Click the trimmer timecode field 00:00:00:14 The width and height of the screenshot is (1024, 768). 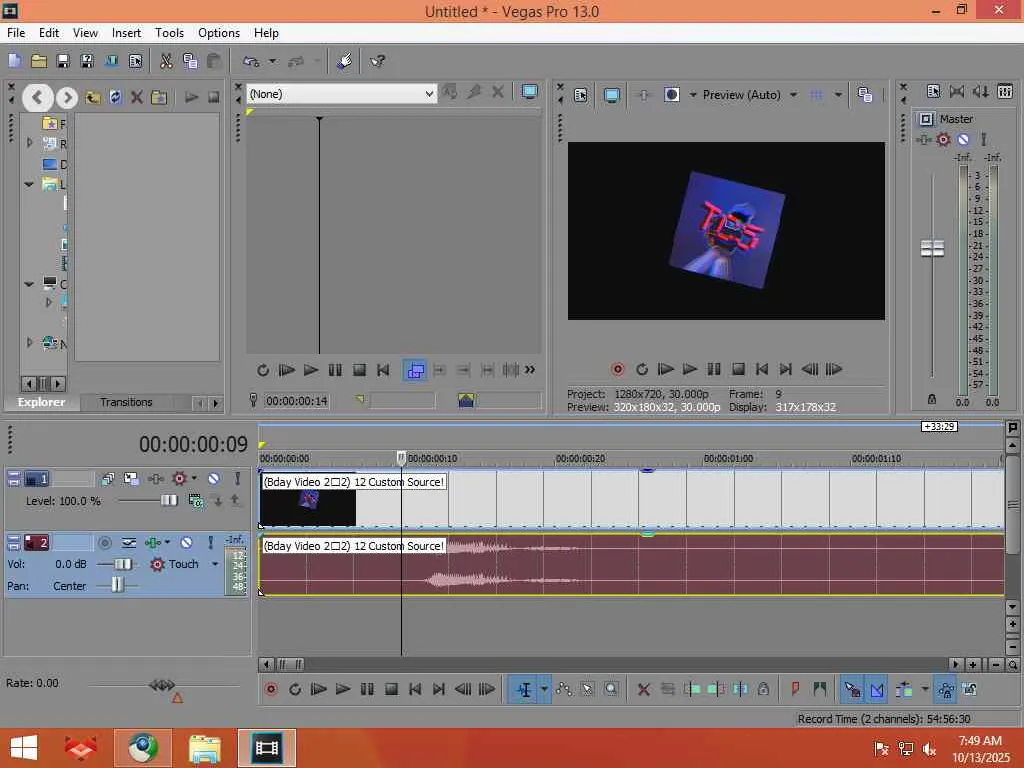(x=296, y=401)
